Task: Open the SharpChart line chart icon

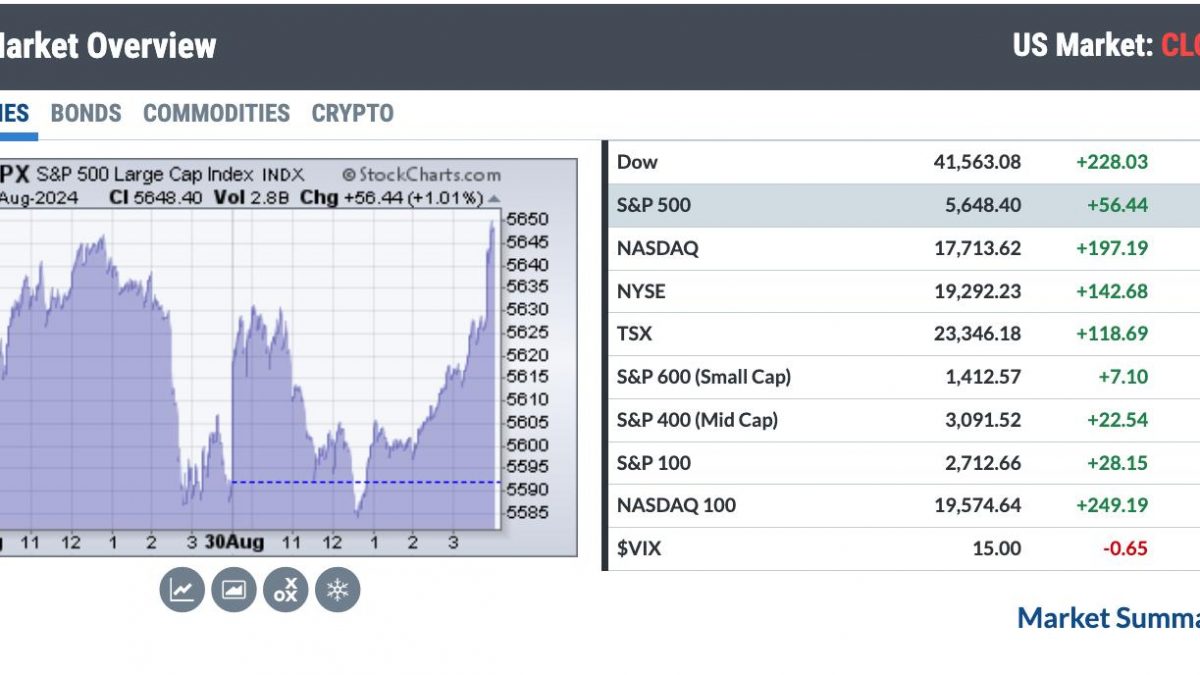Action: pyautogui.click(x=181, y=590)
